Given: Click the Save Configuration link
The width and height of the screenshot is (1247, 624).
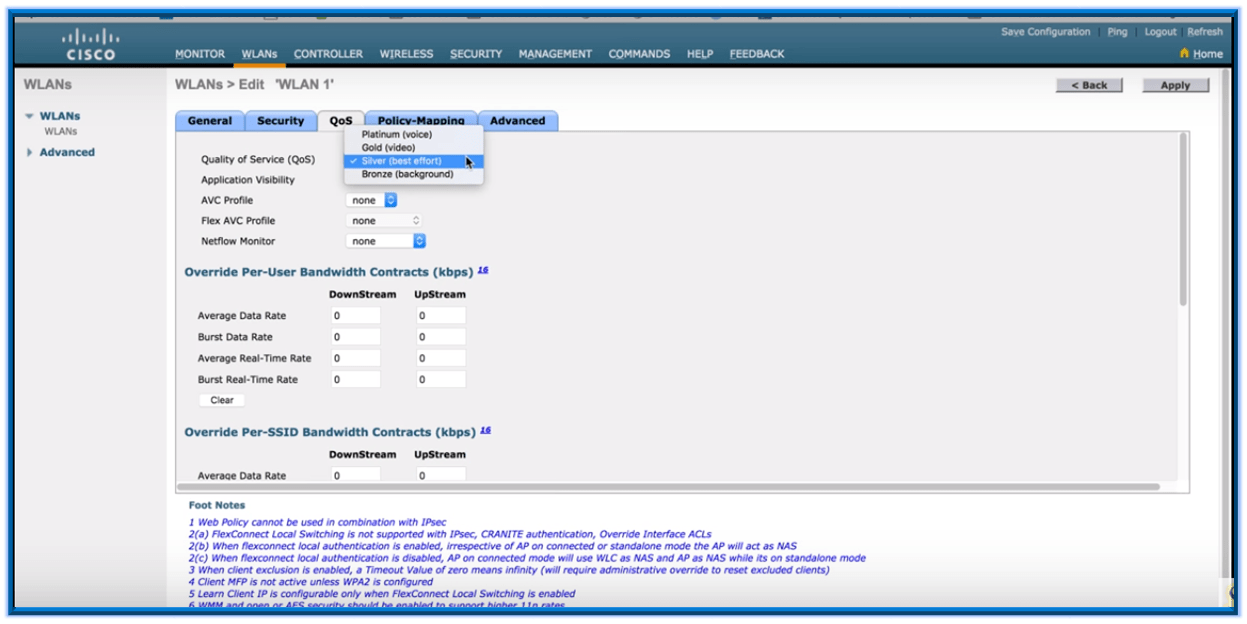Looking at the screenshot, I should tap(1047, 31).
